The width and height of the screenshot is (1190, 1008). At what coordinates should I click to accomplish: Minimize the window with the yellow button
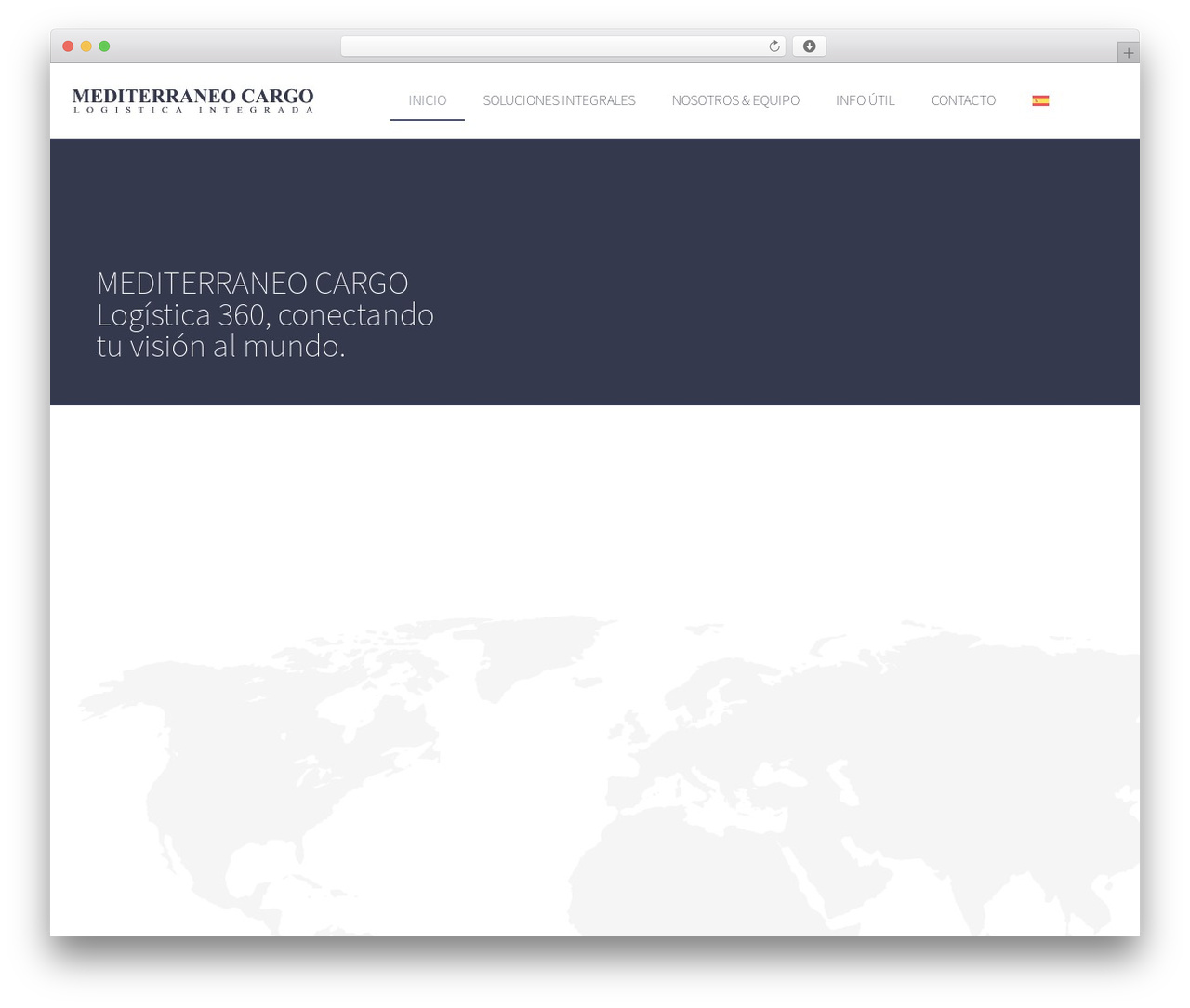86,46
